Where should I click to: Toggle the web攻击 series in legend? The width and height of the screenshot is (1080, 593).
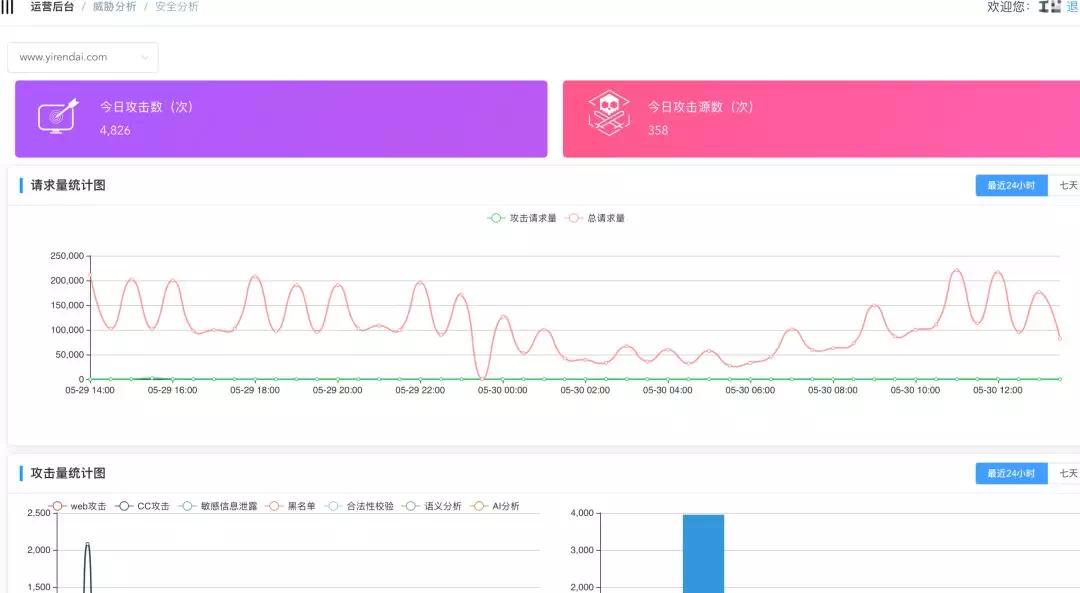pos(58,506)
